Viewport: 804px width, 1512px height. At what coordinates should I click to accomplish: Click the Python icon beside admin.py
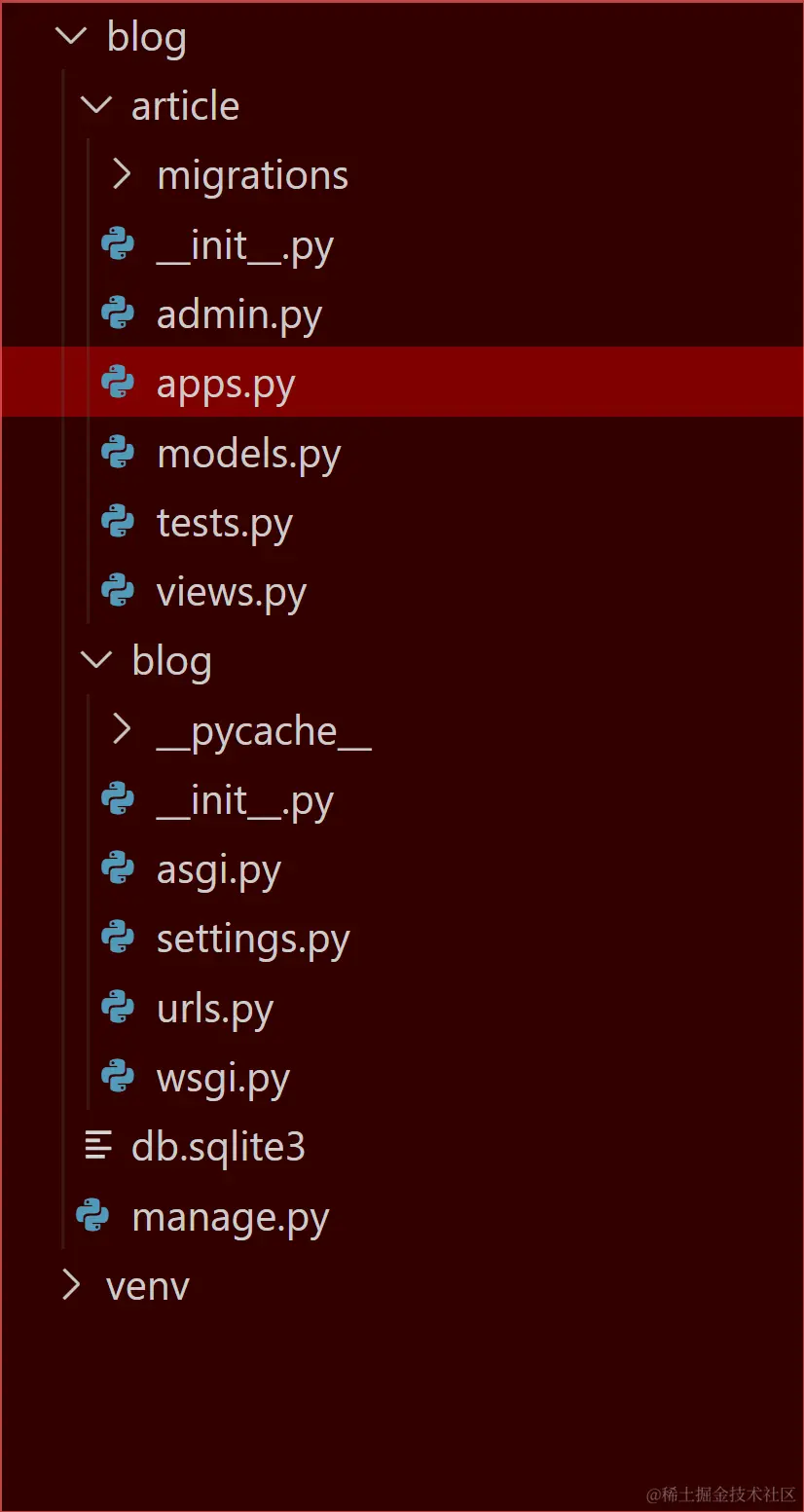point(118,314)
